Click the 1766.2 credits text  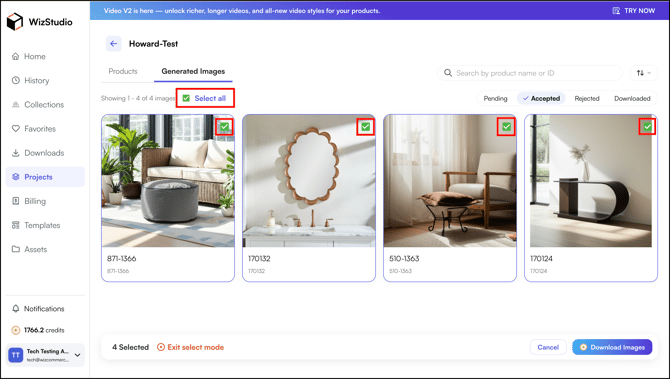tap(44, 330)
